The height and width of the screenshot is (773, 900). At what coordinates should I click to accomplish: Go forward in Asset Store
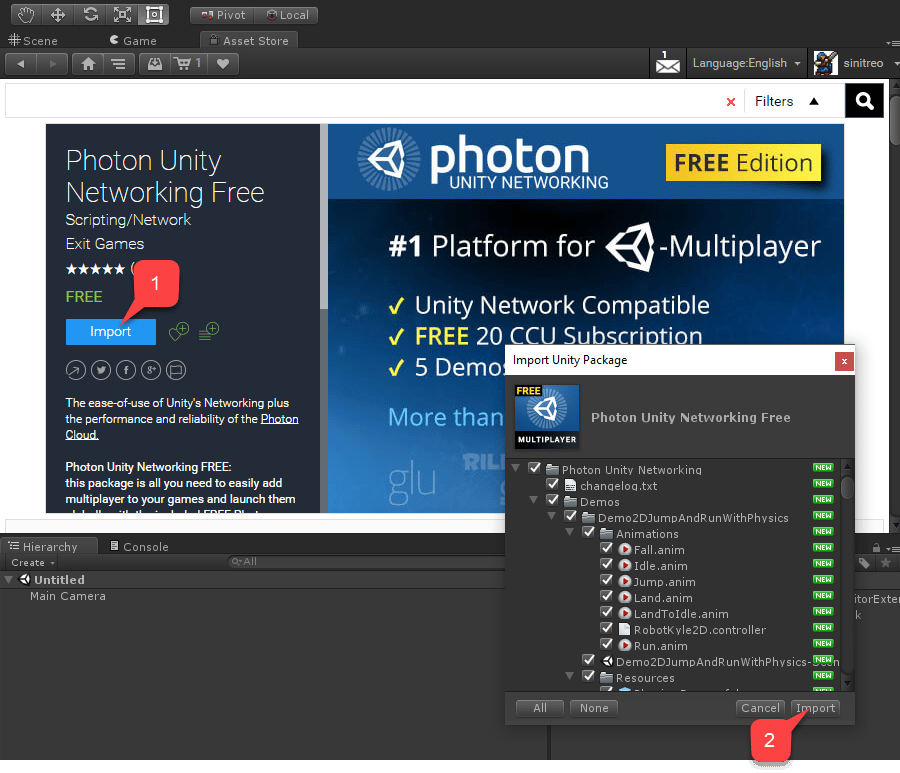point(52,64)
